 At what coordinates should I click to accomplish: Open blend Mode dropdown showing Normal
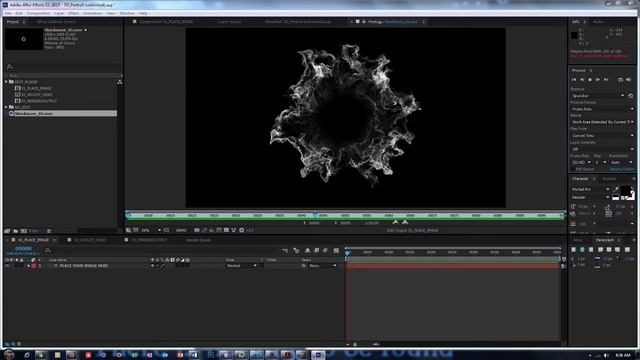(x=242, y=266)
